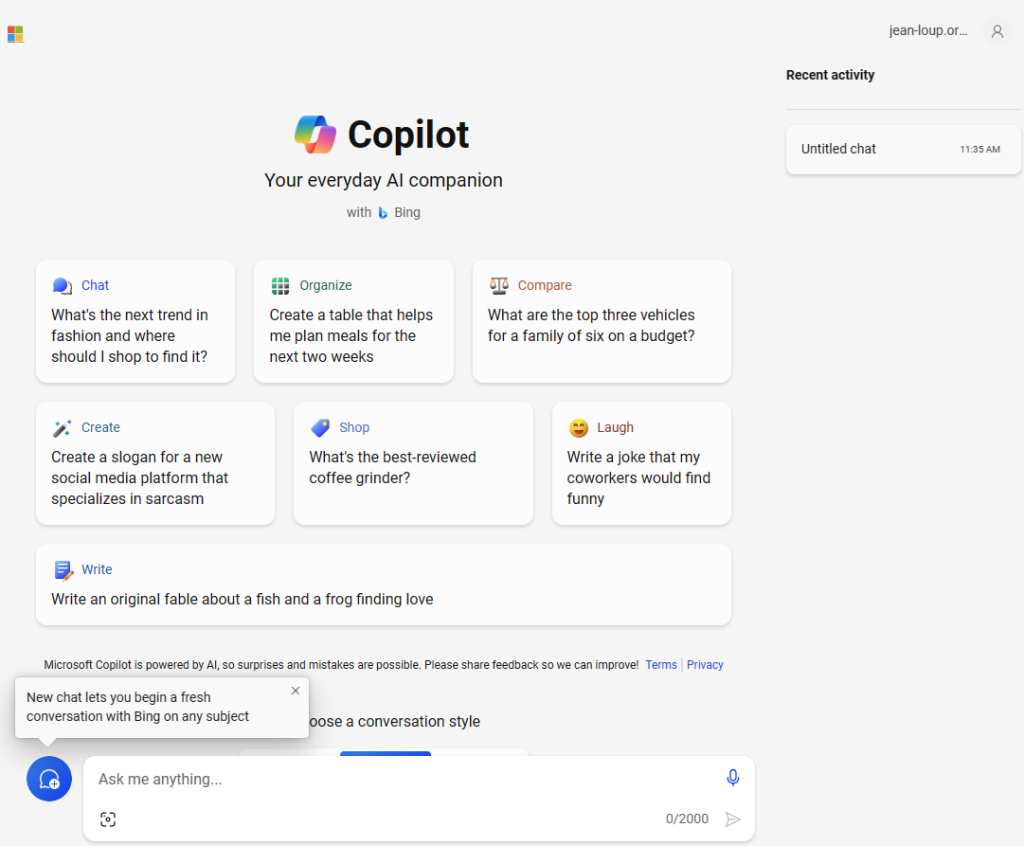This screenshot has height=846, width=1024.
Task: Click the "Create" card label
Action: pyautogui.click(x=101, y=427)
